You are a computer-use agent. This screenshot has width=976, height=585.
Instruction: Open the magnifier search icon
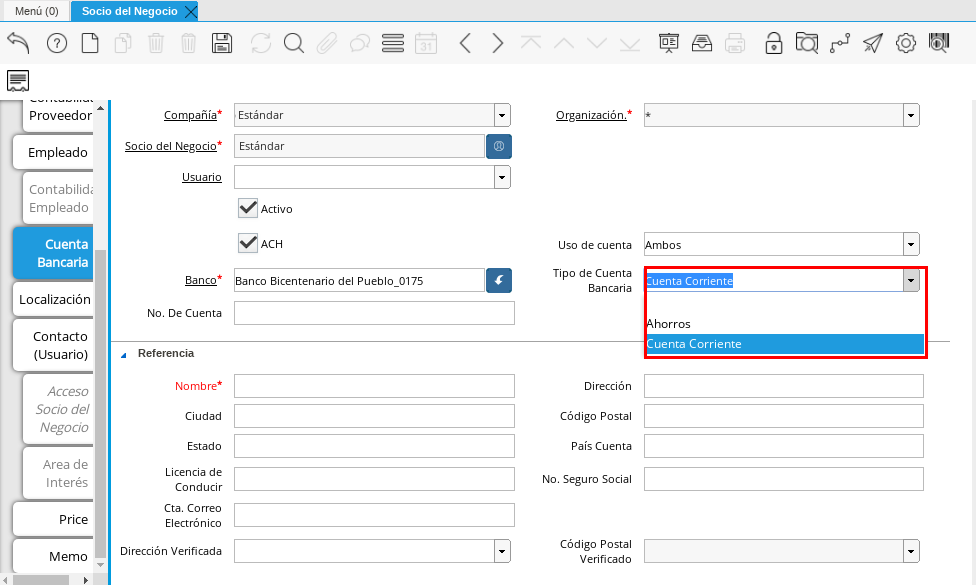[x=293, y=43]
